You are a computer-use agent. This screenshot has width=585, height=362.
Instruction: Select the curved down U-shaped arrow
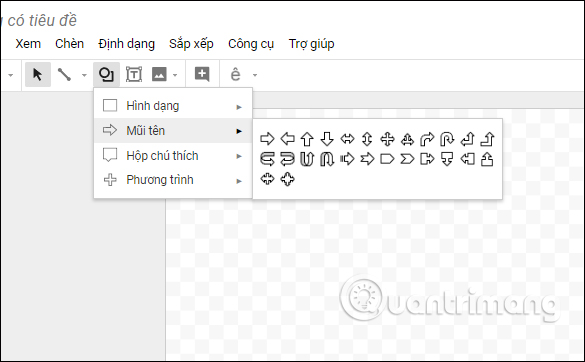point(327,159)
